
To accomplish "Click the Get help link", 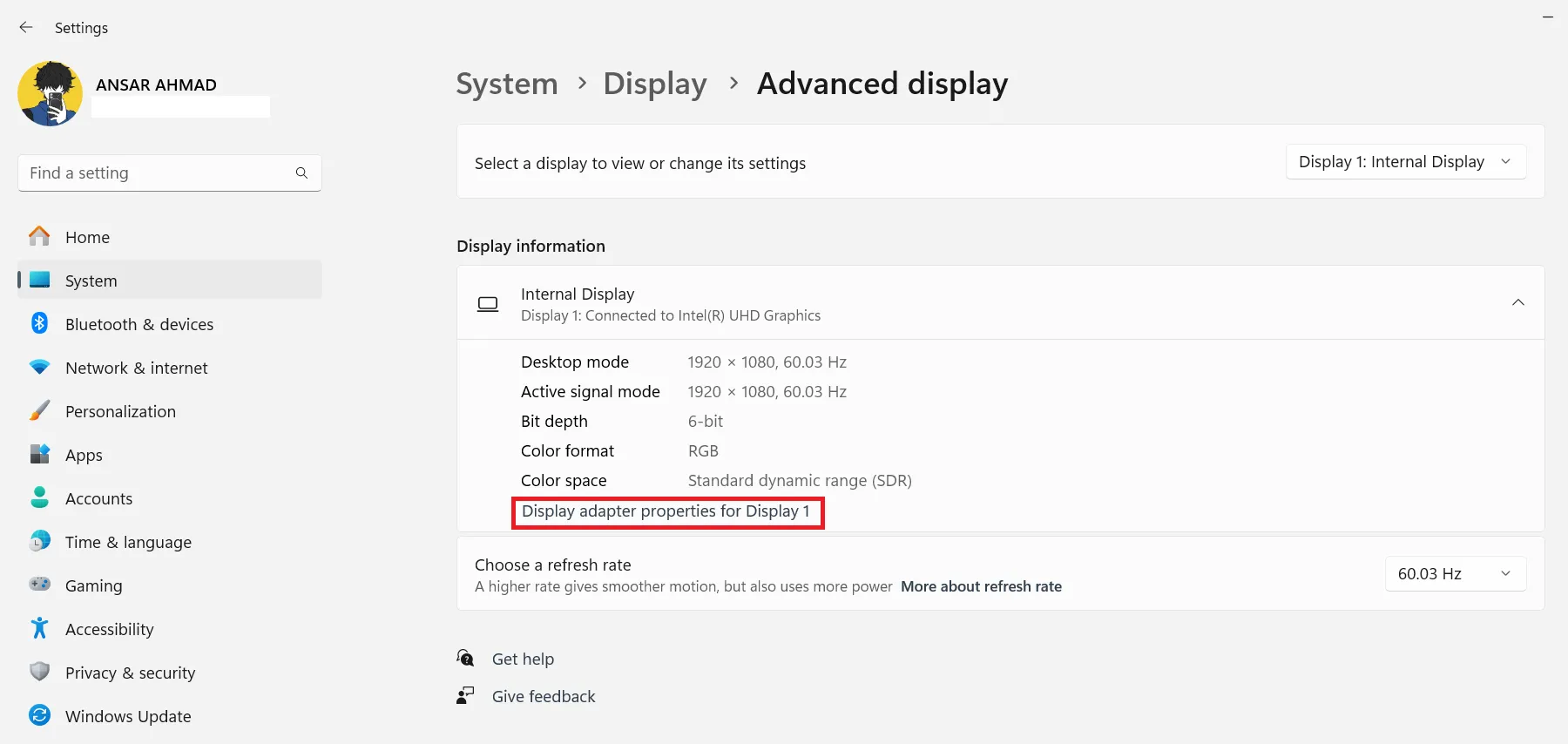I will pos(523,659).
